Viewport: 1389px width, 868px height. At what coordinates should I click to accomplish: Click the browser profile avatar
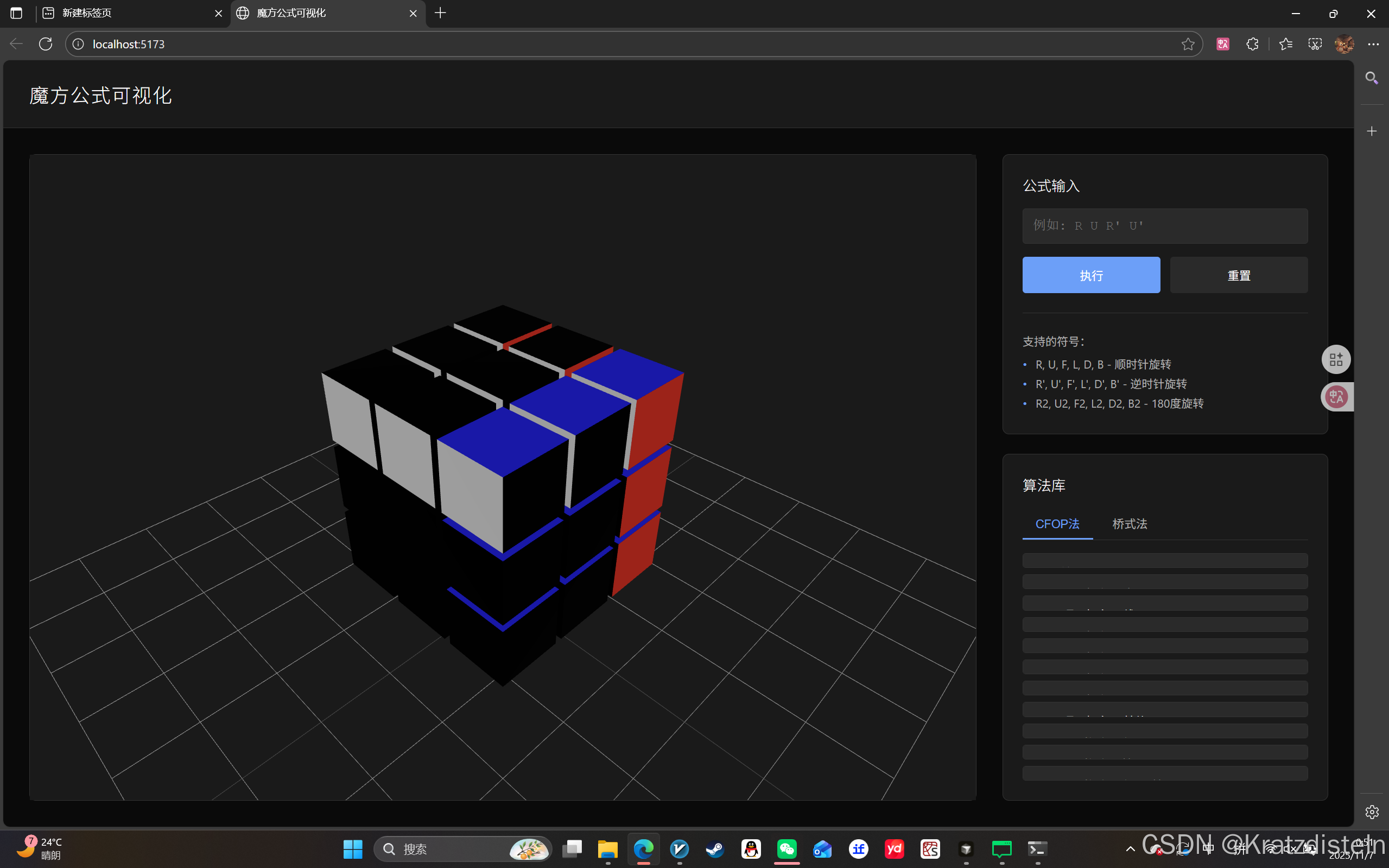point(1343,44)
